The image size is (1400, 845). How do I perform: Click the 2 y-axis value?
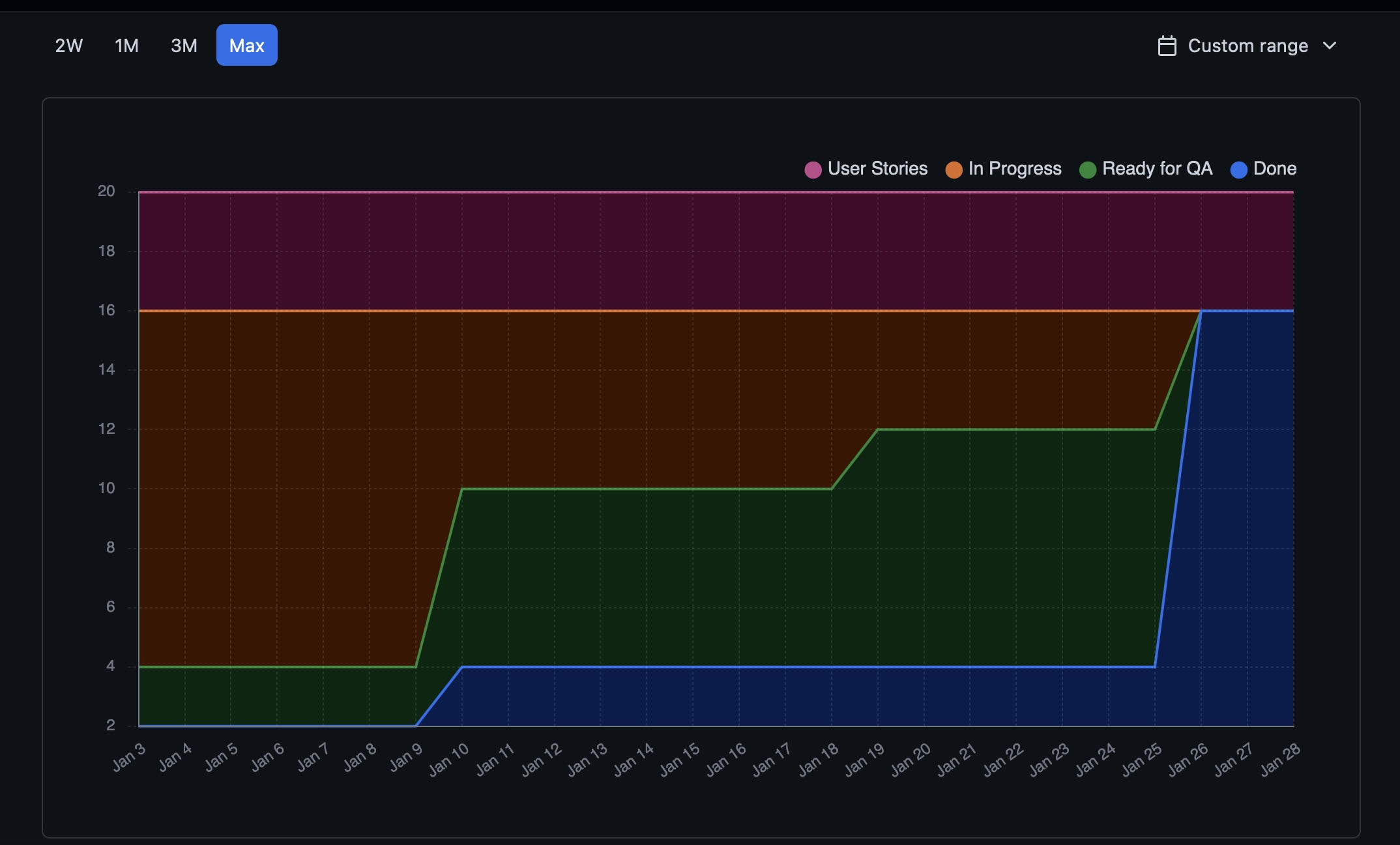point(110,725)
